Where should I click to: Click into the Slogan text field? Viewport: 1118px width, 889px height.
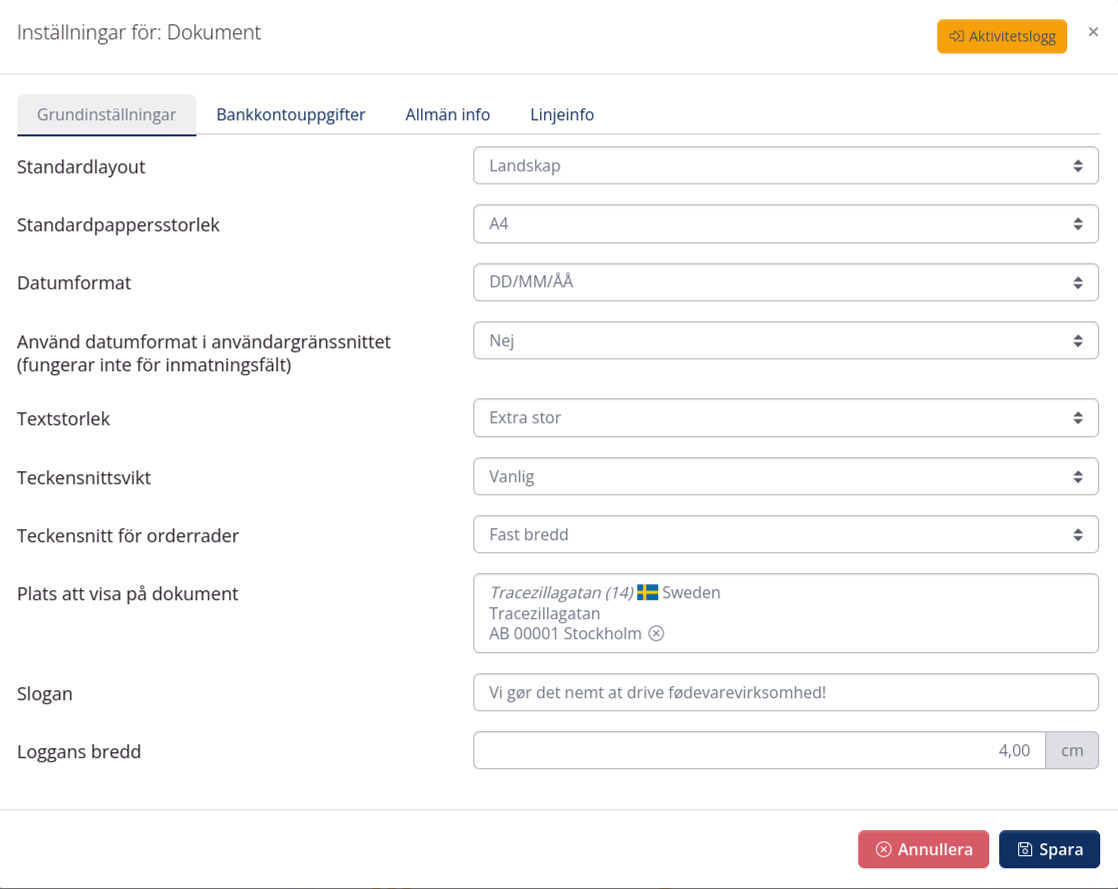785,692
